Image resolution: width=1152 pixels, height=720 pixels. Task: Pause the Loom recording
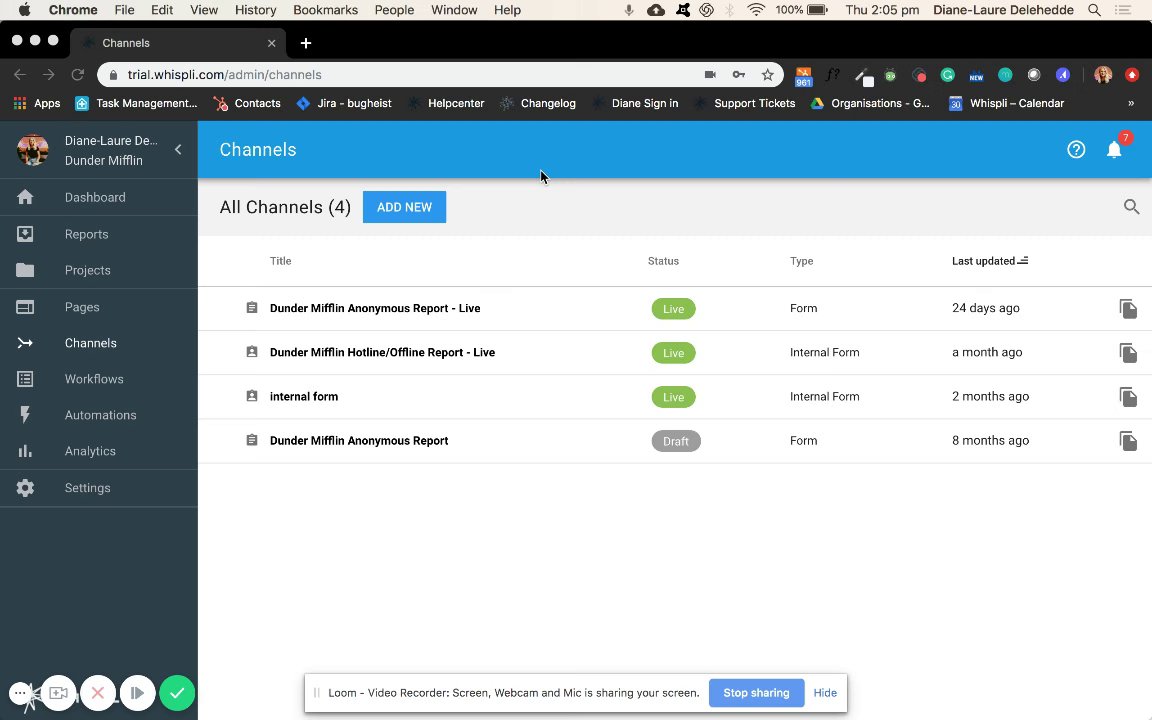pyautogui.click(x=137, y=693)
